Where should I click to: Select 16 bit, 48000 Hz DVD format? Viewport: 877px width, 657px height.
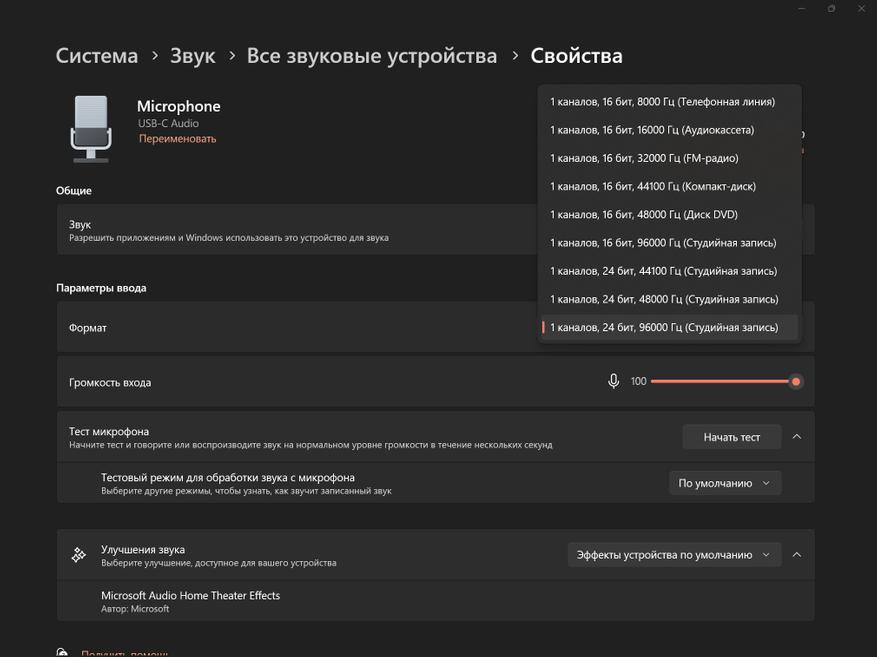pos(643,214)
